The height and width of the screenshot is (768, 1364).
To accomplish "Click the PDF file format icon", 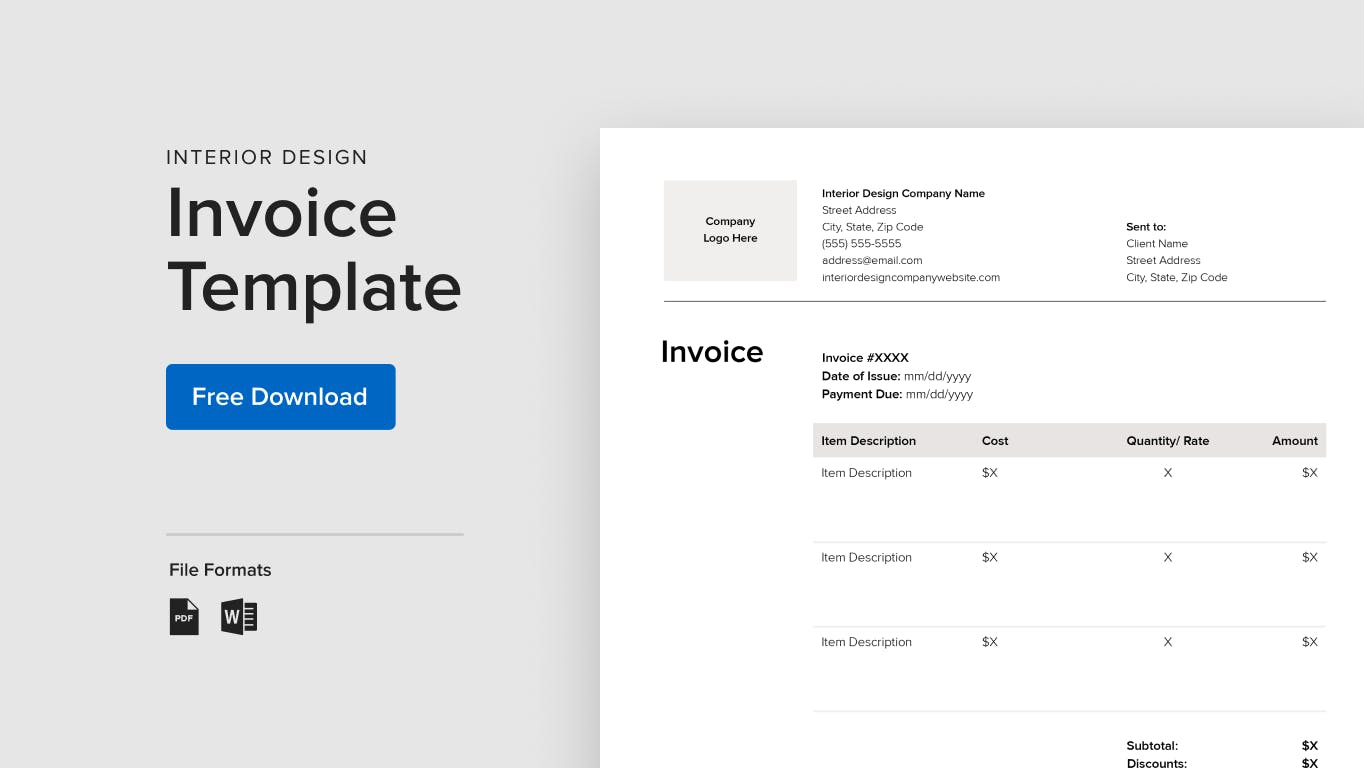I will click(x=184, y=616).
